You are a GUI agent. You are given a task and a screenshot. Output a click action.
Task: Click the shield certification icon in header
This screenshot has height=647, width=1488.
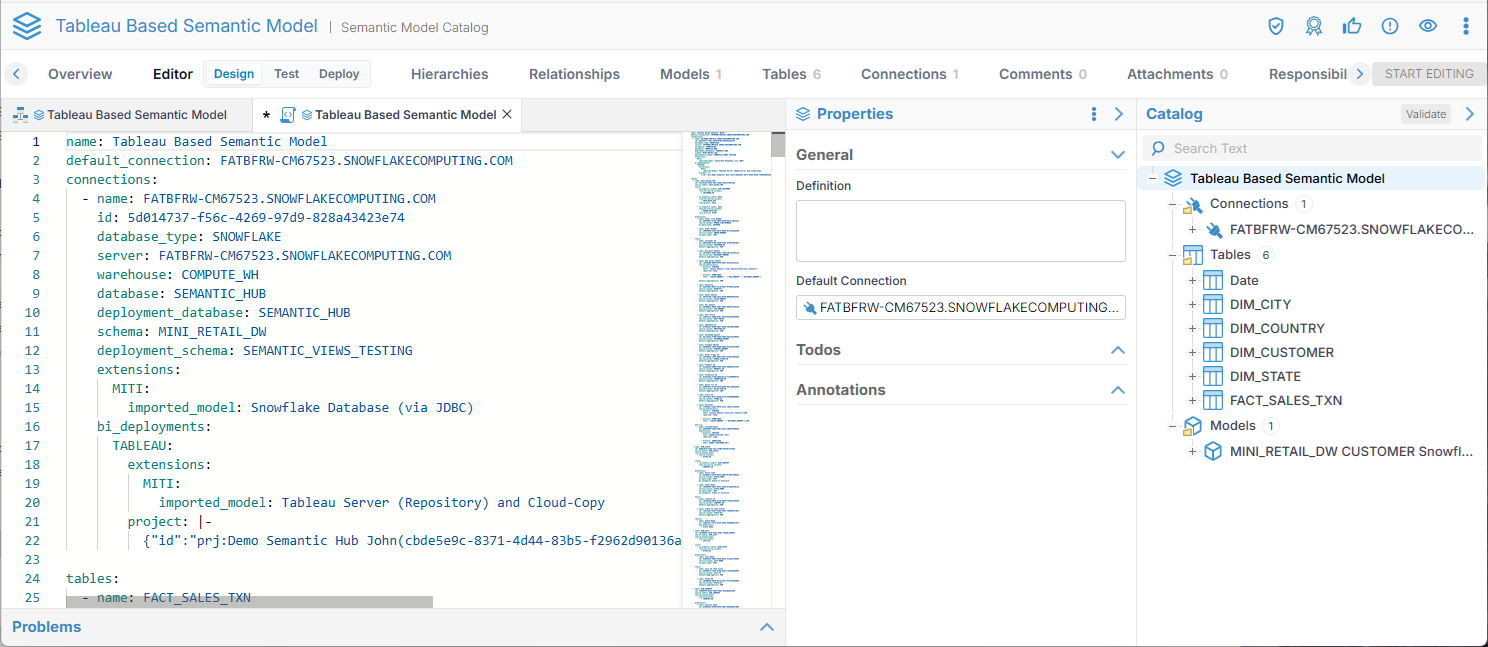pos(1276,26)
